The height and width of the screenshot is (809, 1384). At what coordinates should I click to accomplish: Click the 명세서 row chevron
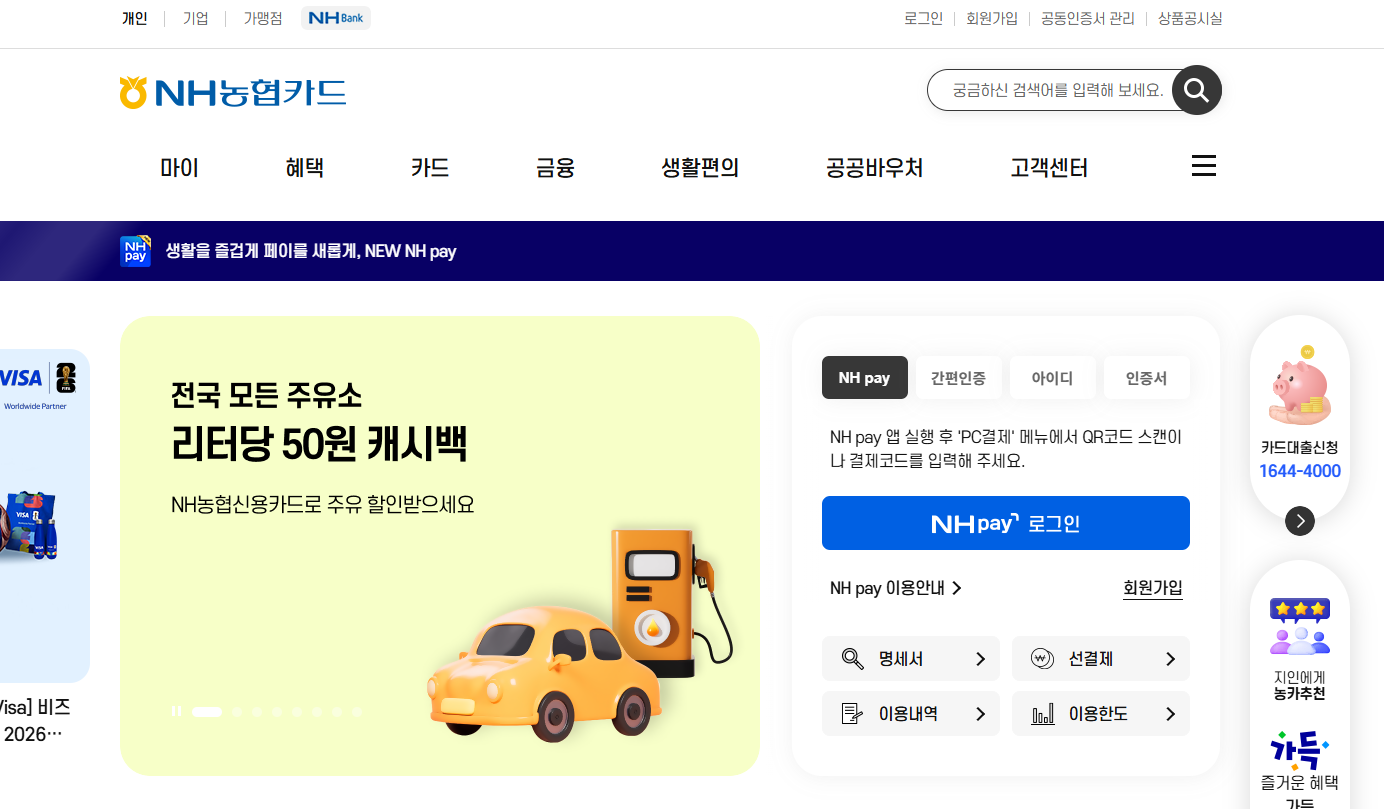tap(980, 659)
